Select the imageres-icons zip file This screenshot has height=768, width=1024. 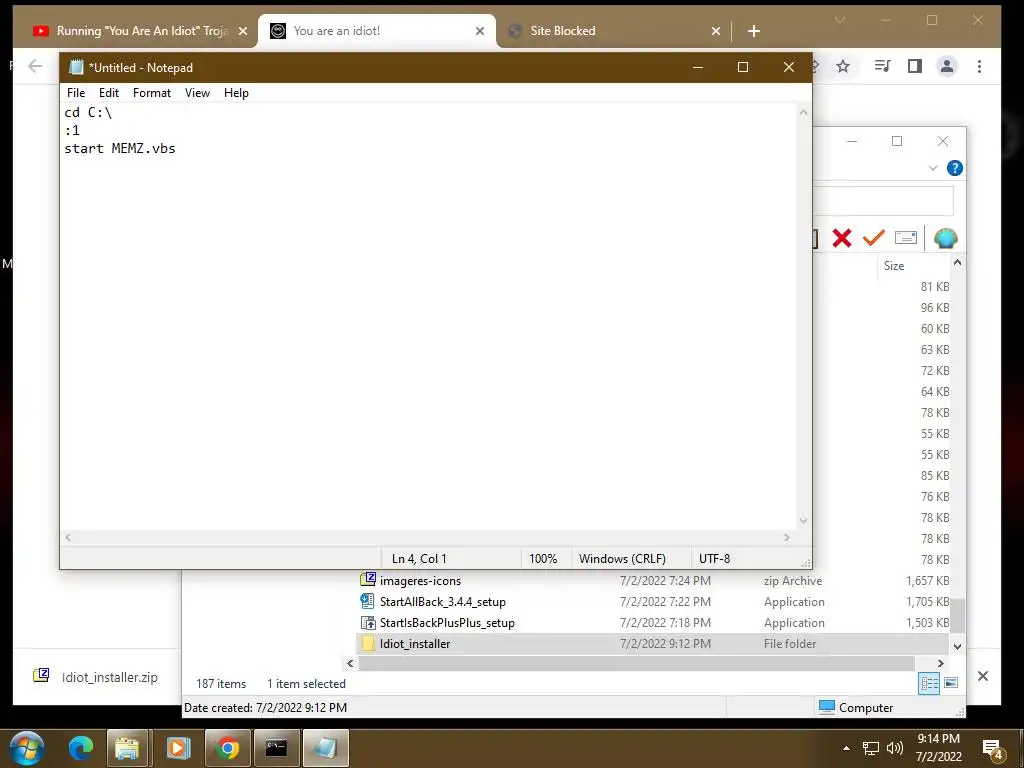421,581
